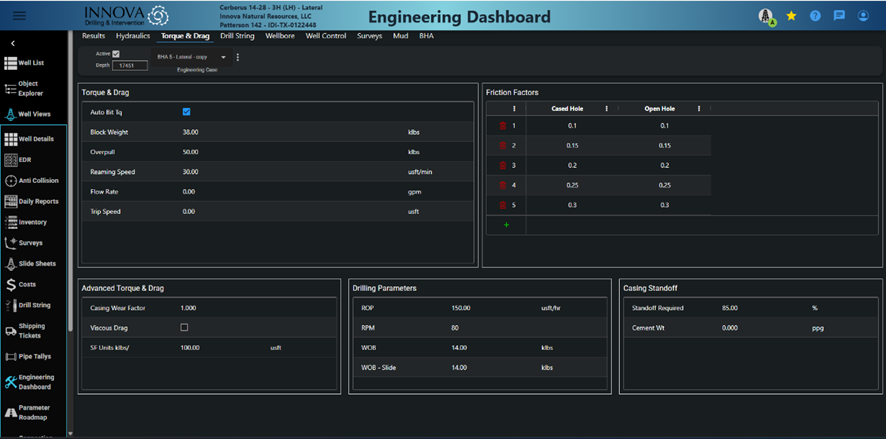The width and height of the screenshot is (886, 439).
Task: Enable the Viscous Drag checkbox
Action: (x=184, y=327)
